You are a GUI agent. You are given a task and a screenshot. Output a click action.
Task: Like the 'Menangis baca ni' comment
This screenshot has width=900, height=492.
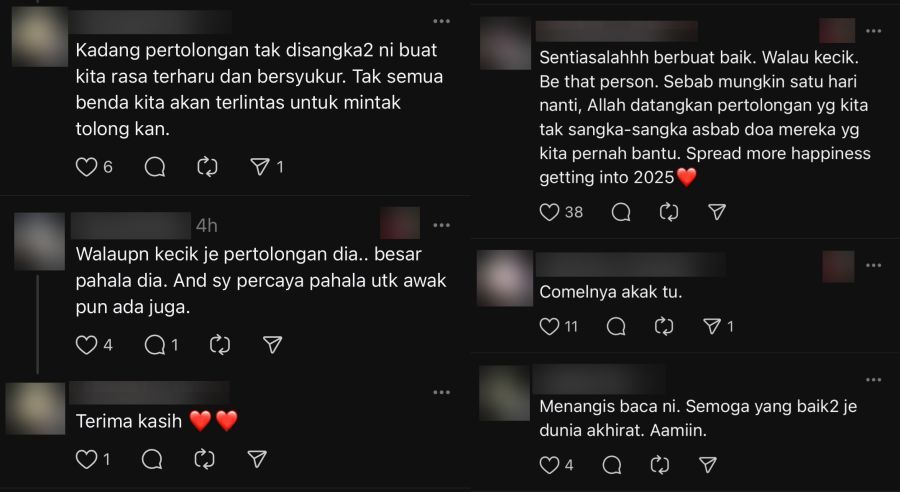[x=549, y=464]
